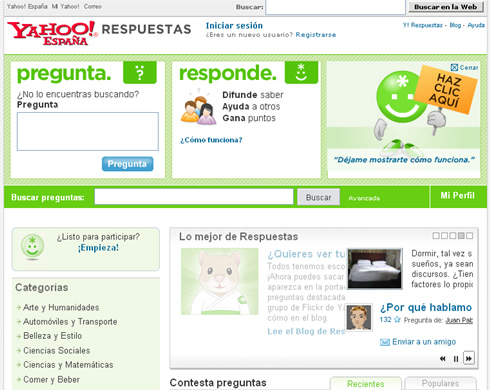490x390 pixels.
Task: Open the ¿Cómo funciona? link
Action: coord(211,140)
